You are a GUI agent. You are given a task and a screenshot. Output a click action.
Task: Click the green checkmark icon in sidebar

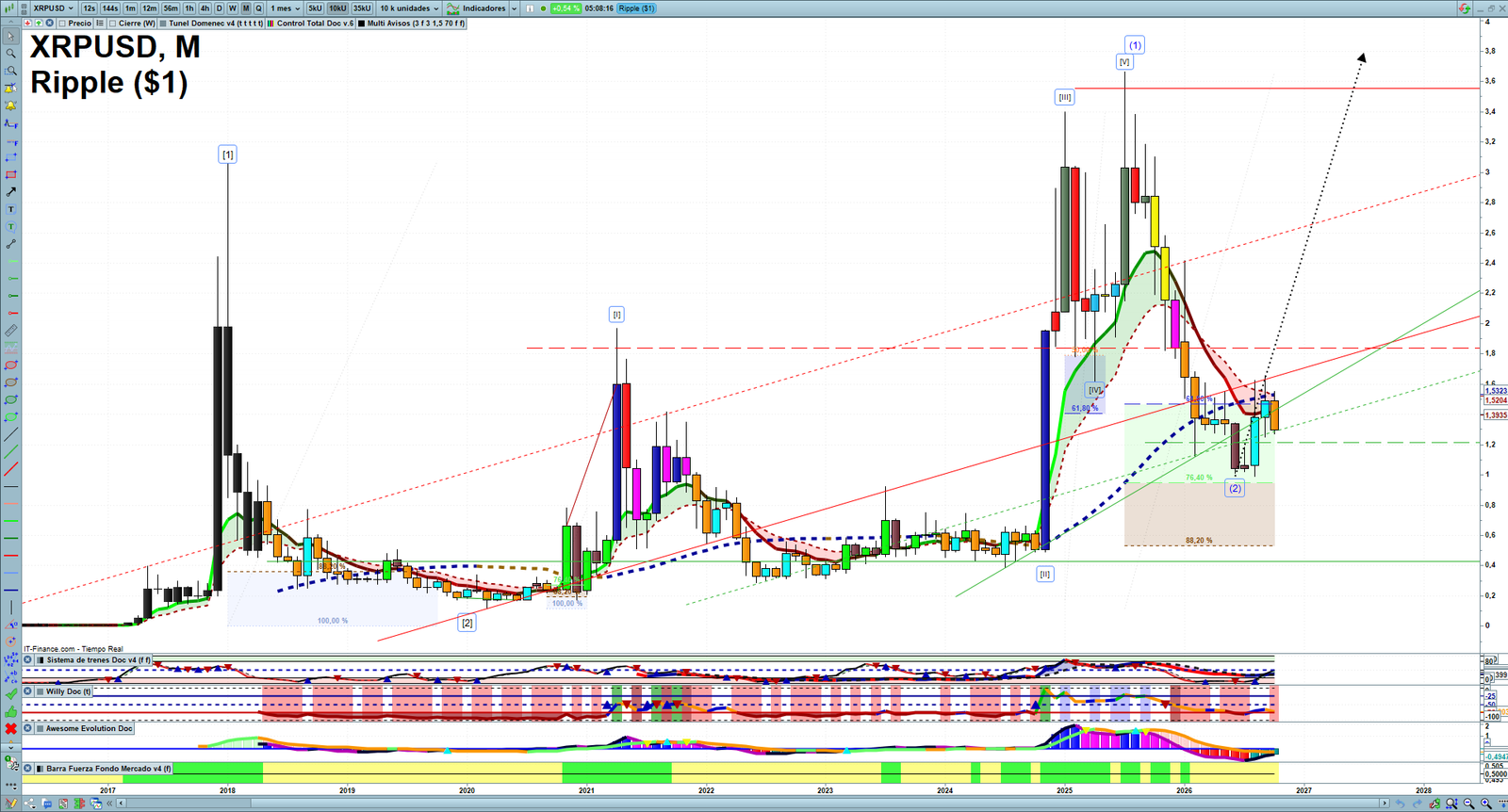pyautogui.click(x=10, y=694)
